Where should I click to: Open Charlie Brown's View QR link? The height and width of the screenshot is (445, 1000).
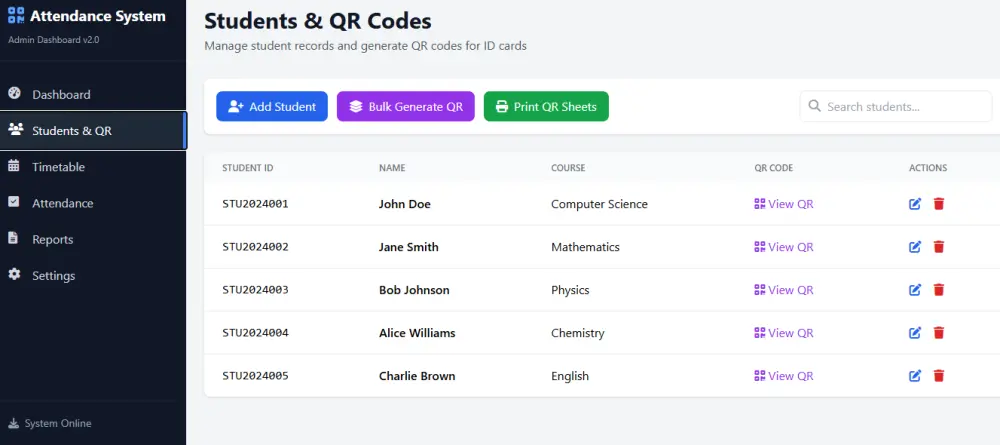pyautogui.click(x=784, y=376)
